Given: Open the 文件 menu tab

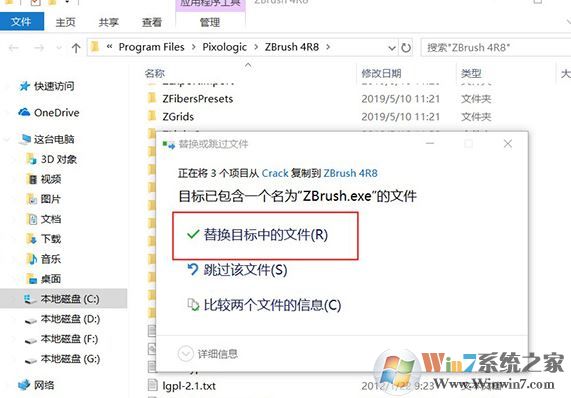Looking at the screenshot, I should (21, 22).
